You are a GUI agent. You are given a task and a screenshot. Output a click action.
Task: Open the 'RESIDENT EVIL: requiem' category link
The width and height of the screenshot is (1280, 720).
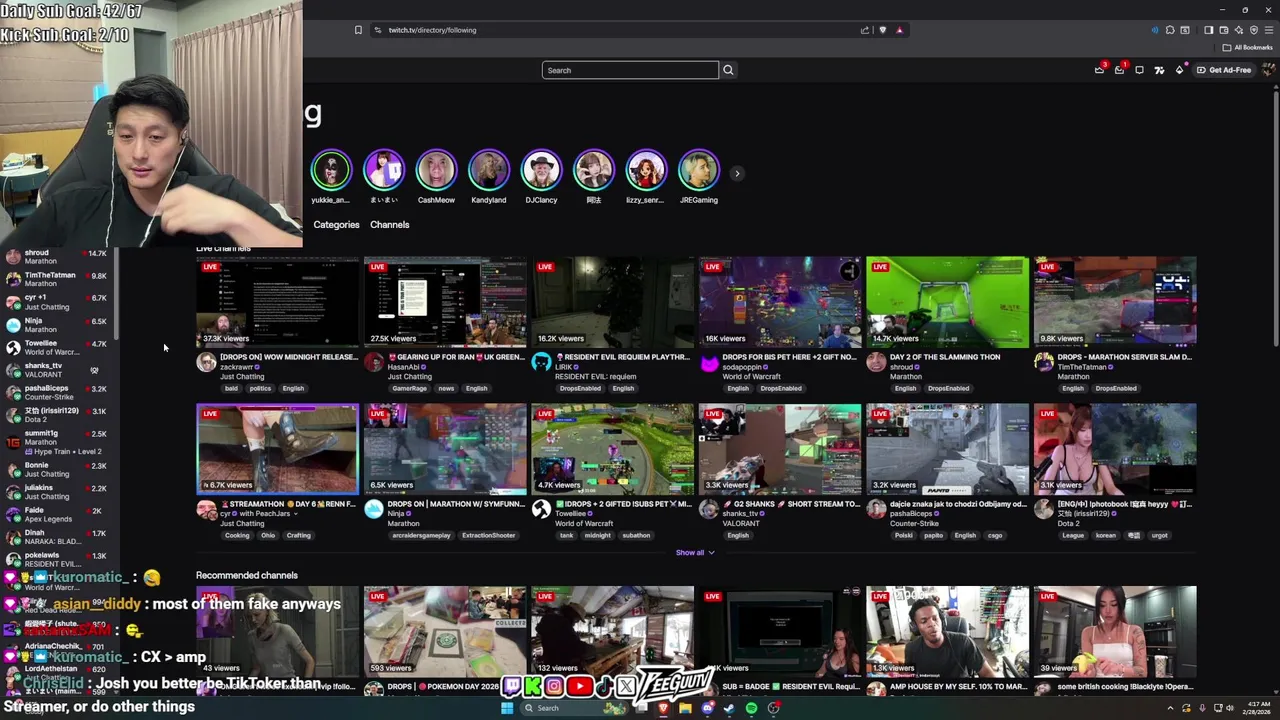click(x=595, y=377)
